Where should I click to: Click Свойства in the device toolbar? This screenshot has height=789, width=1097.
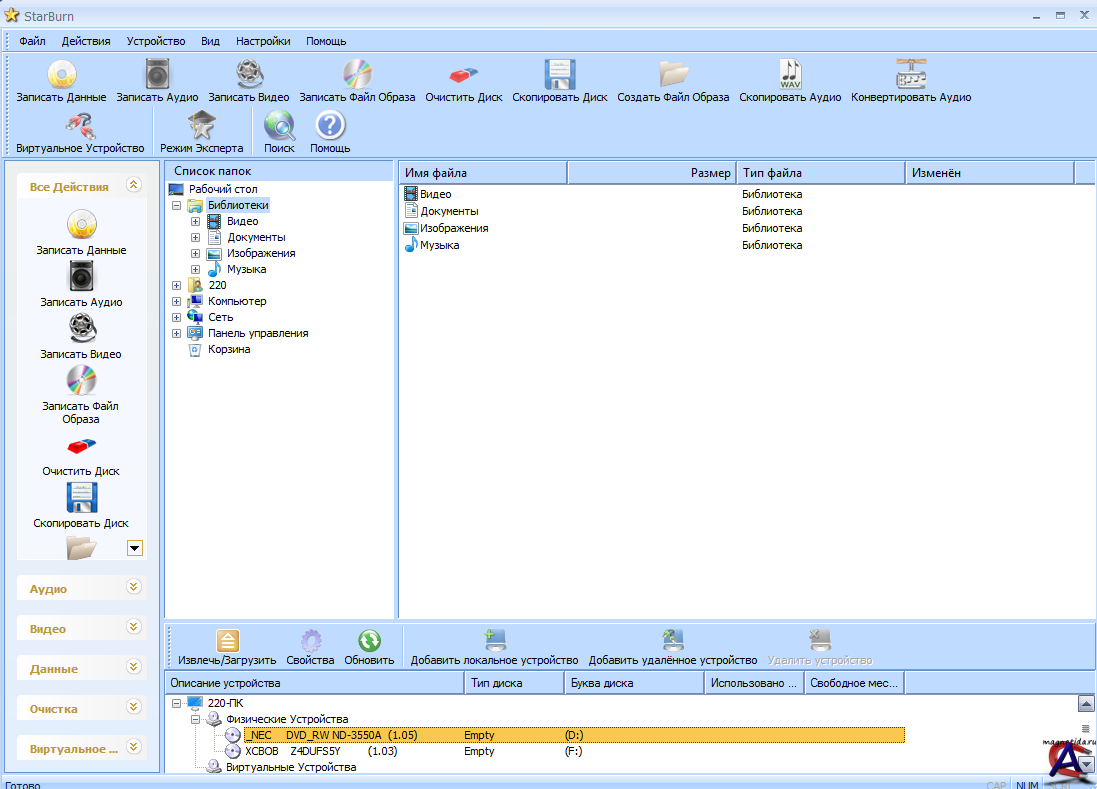click(x=310, y=646)
